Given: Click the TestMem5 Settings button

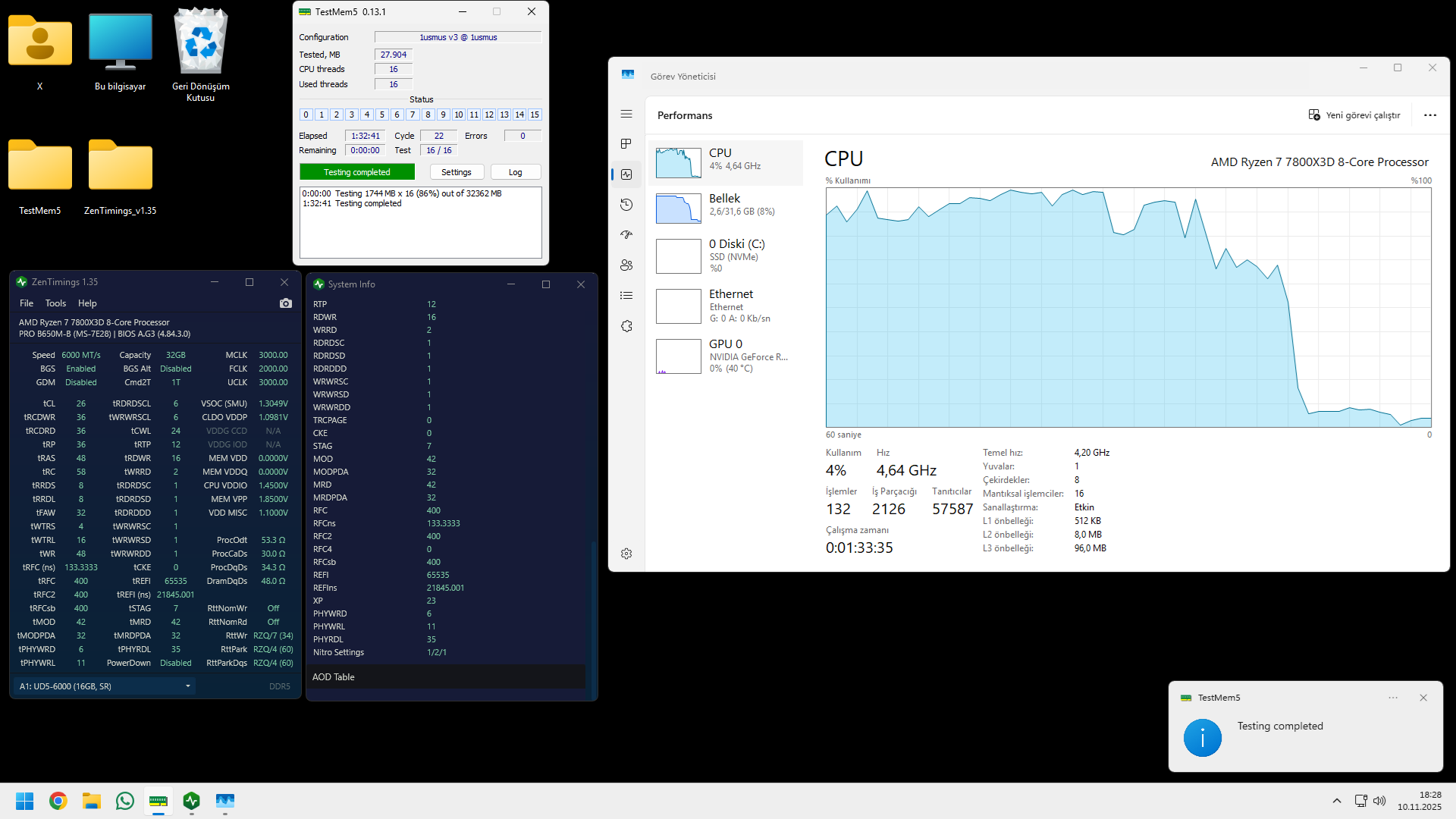Looking at the screenshot, I should click(457, 172).
